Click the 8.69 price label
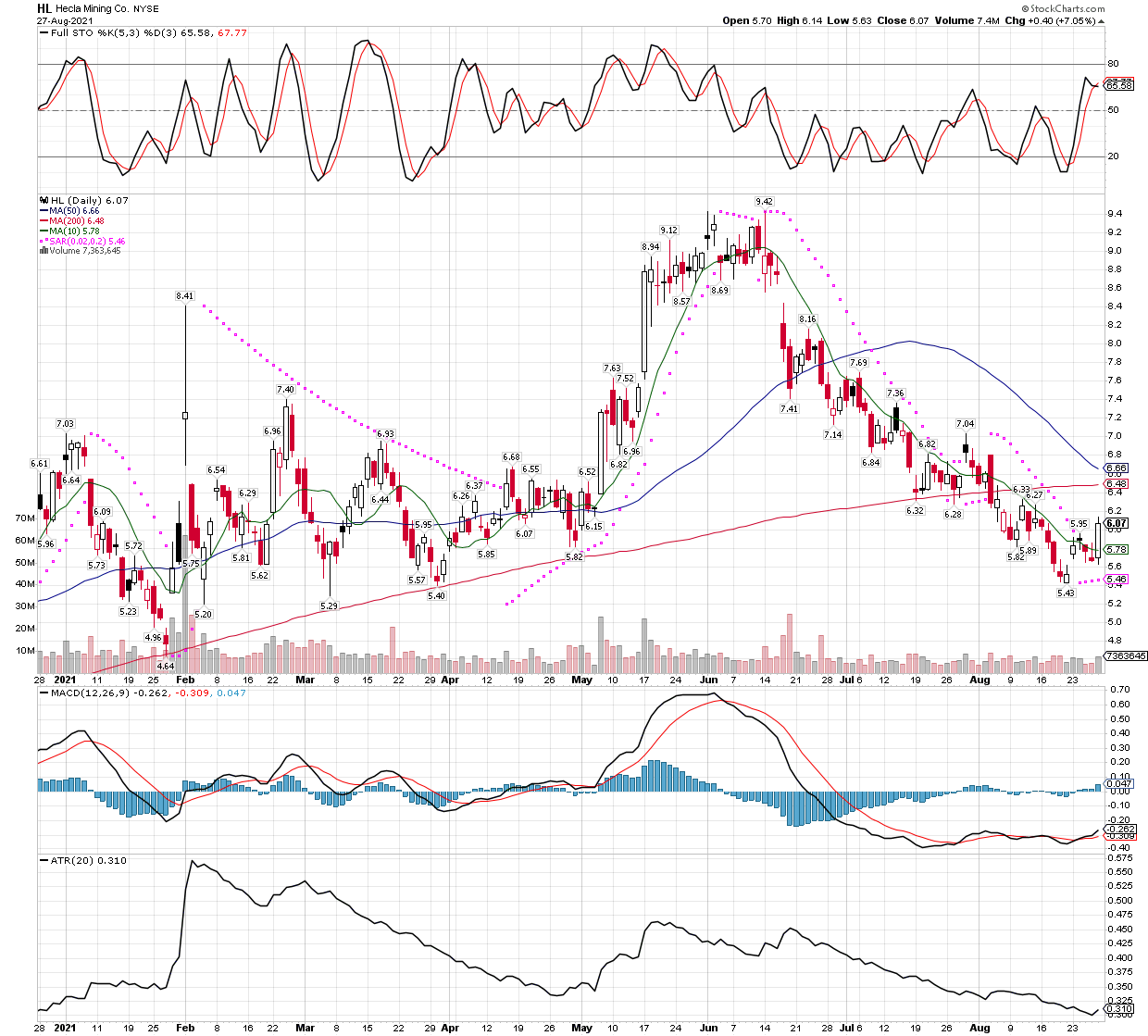Image resolution: width=1148 pixels, height=1036 pixels. (719, 291)
